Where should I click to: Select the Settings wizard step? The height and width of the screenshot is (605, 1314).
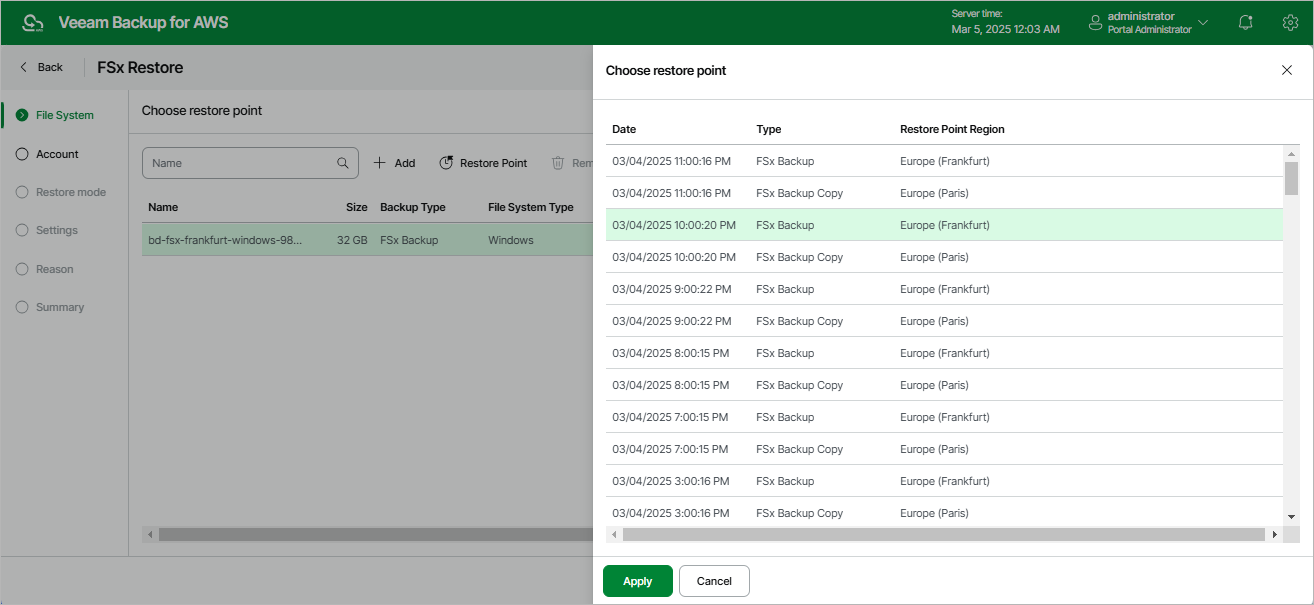click(x=56, y=230)
